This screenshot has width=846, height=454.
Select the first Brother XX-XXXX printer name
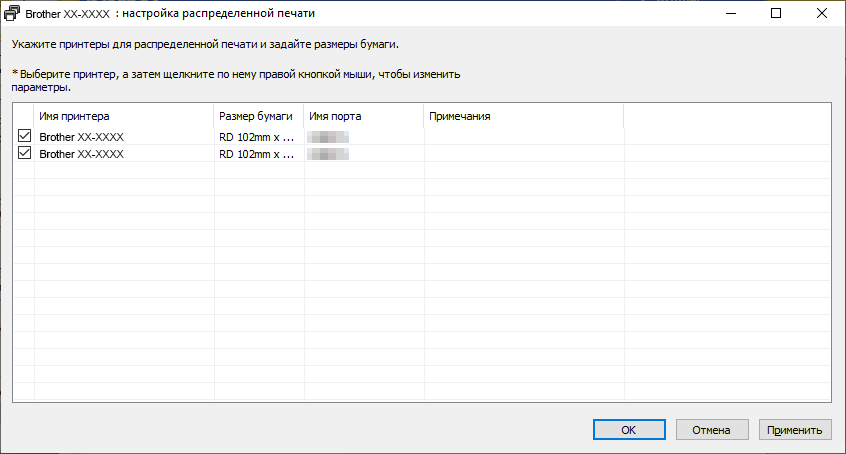[x=81, y=137]
